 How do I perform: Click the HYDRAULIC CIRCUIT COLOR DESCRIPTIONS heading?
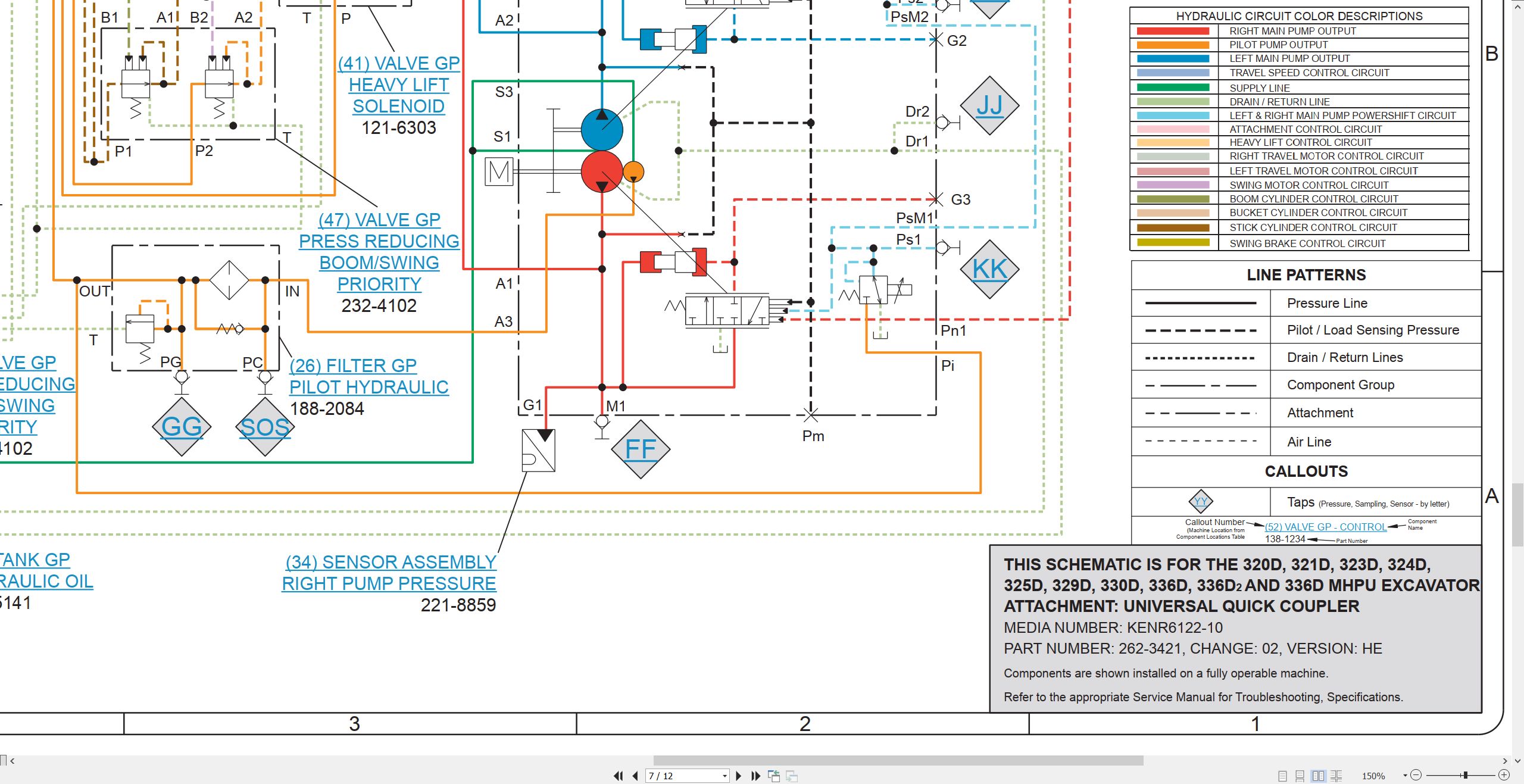point(1300,16)
